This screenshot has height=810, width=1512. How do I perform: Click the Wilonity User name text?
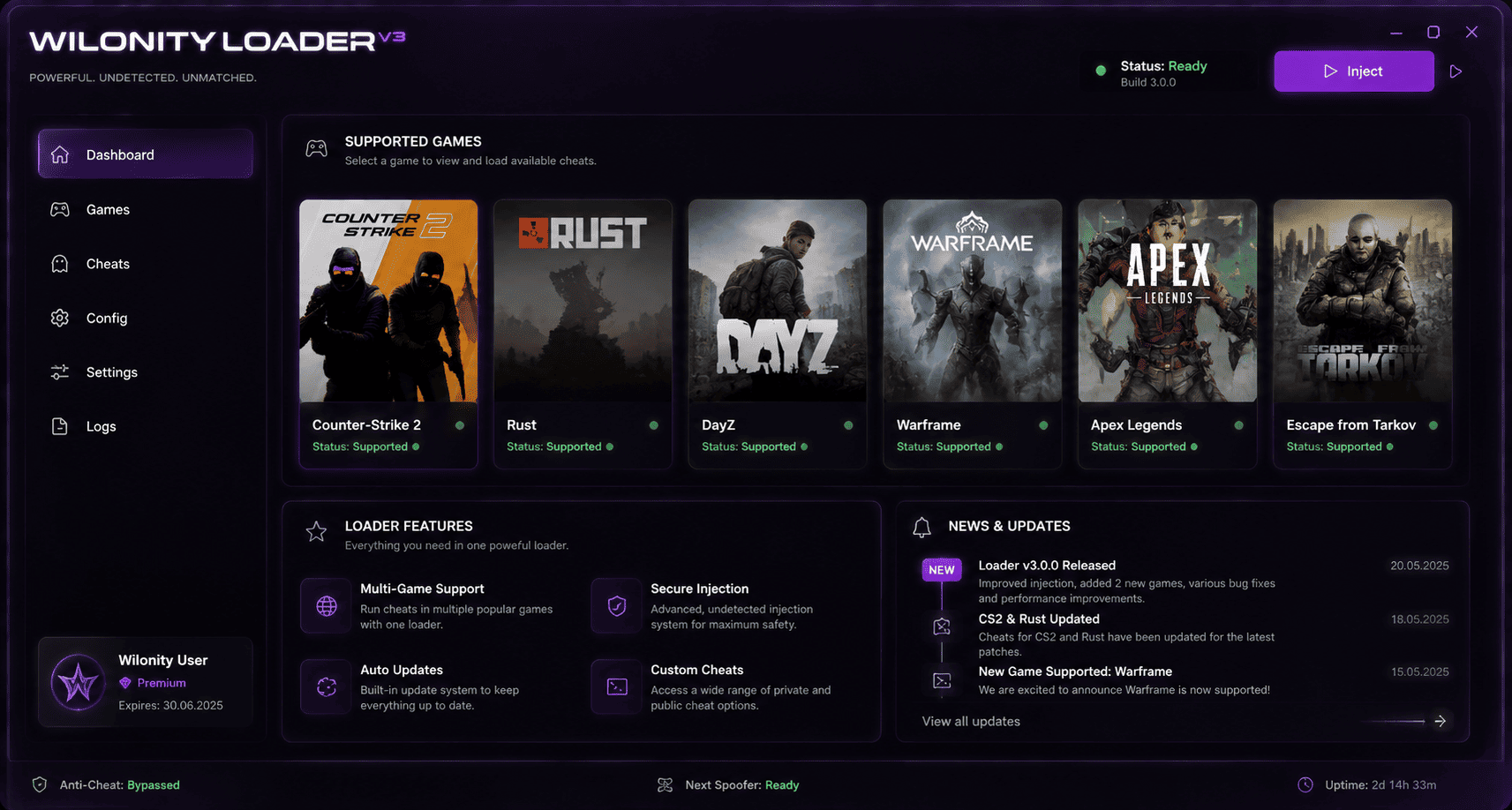163,660
